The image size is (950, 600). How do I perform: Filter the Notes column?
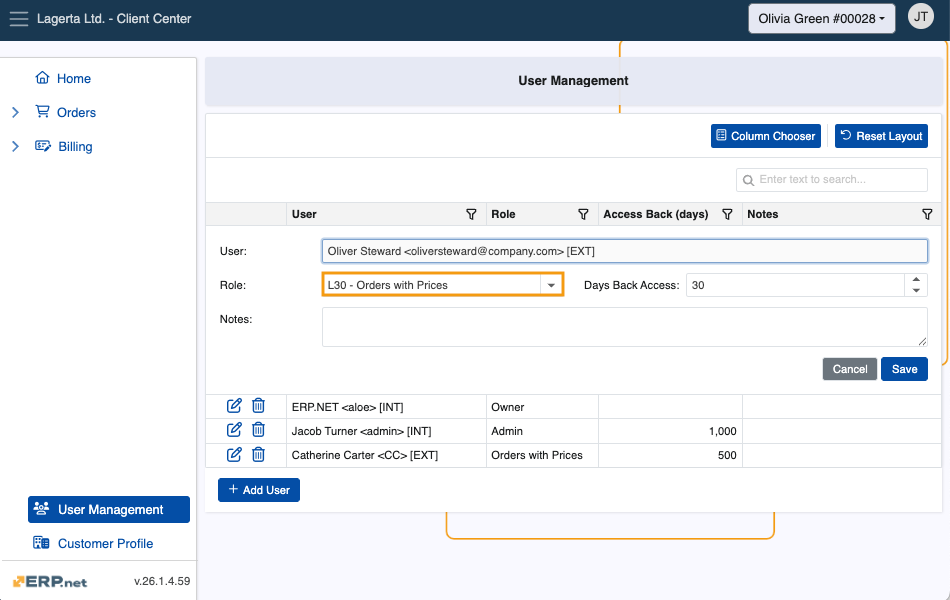[927, 214]
